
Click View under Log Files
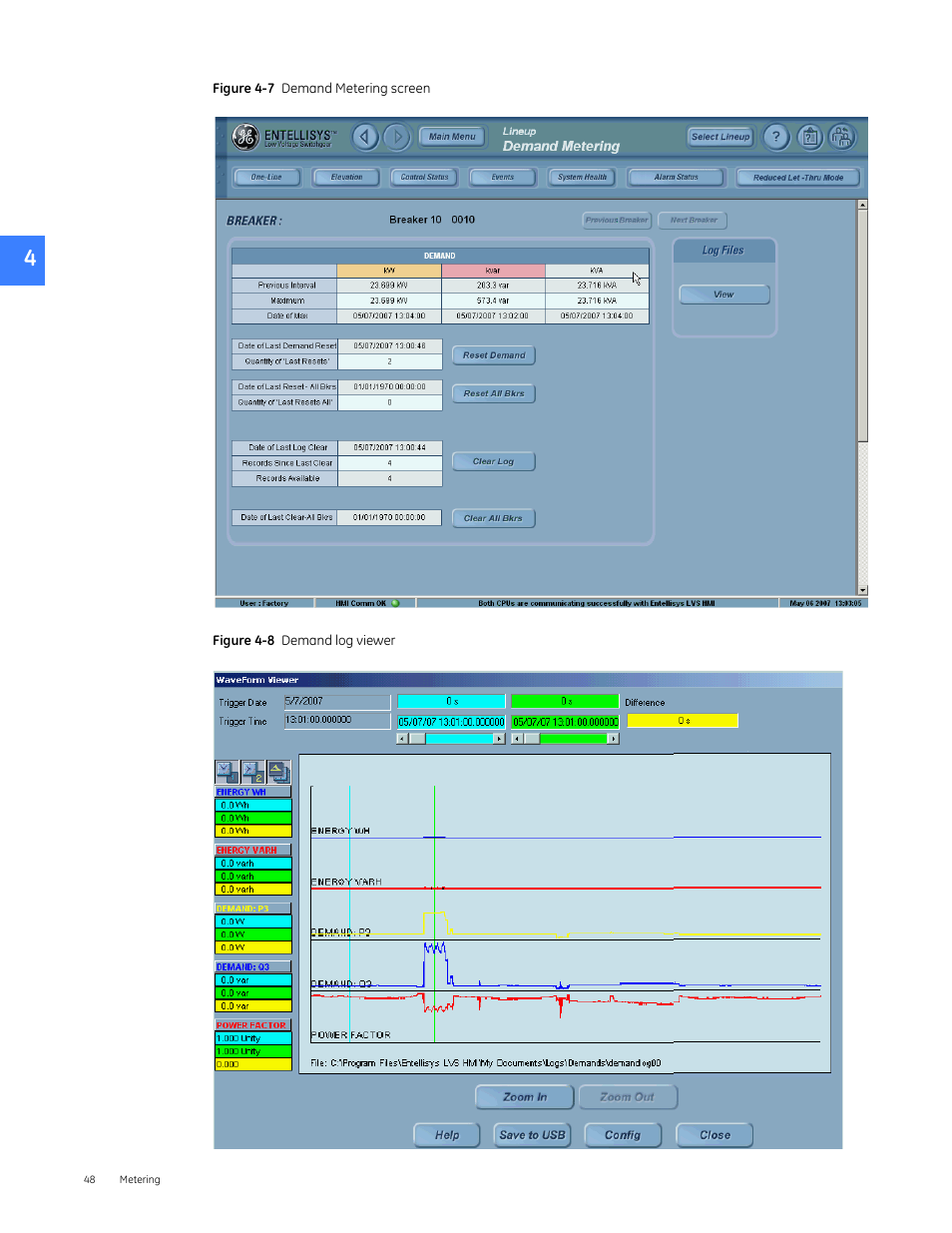click(x=723, y=295)
